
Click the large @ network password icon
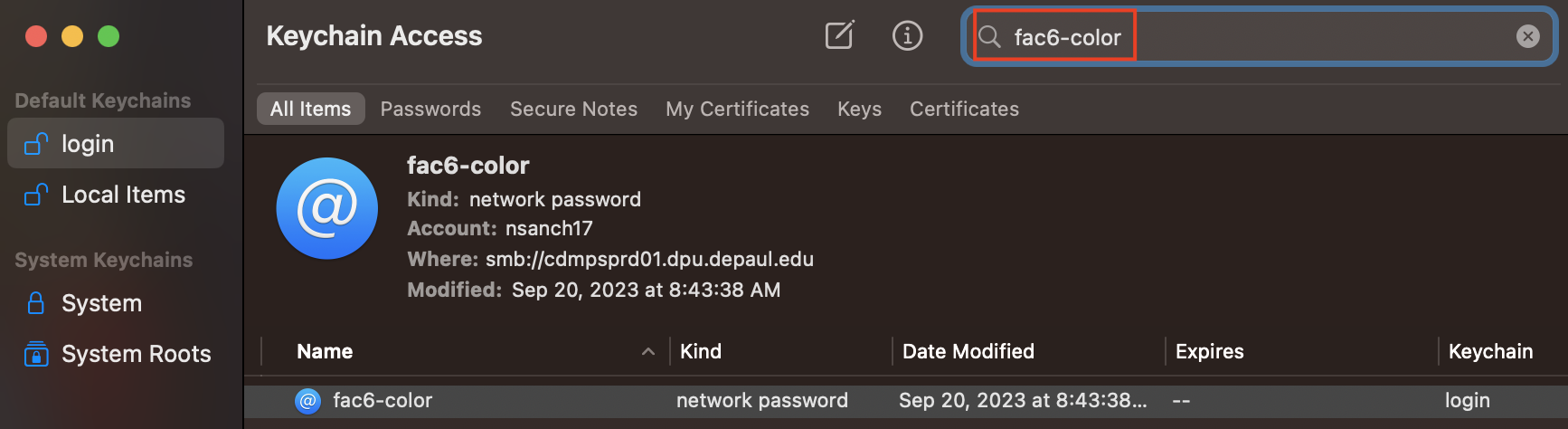(327, 208)
